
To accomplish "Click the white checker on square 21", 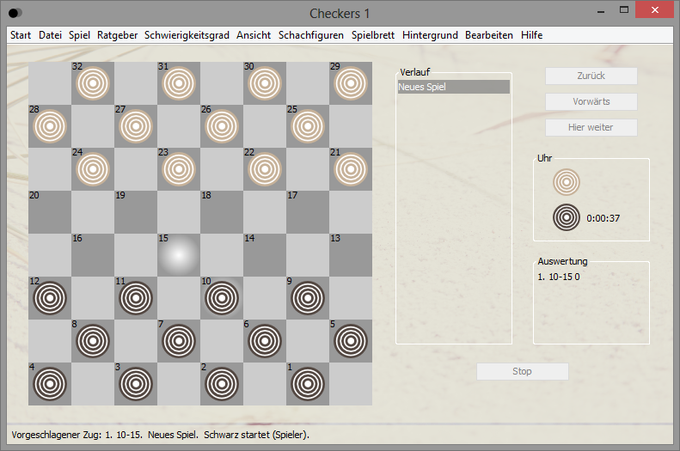I will click(x=350, y=170).
